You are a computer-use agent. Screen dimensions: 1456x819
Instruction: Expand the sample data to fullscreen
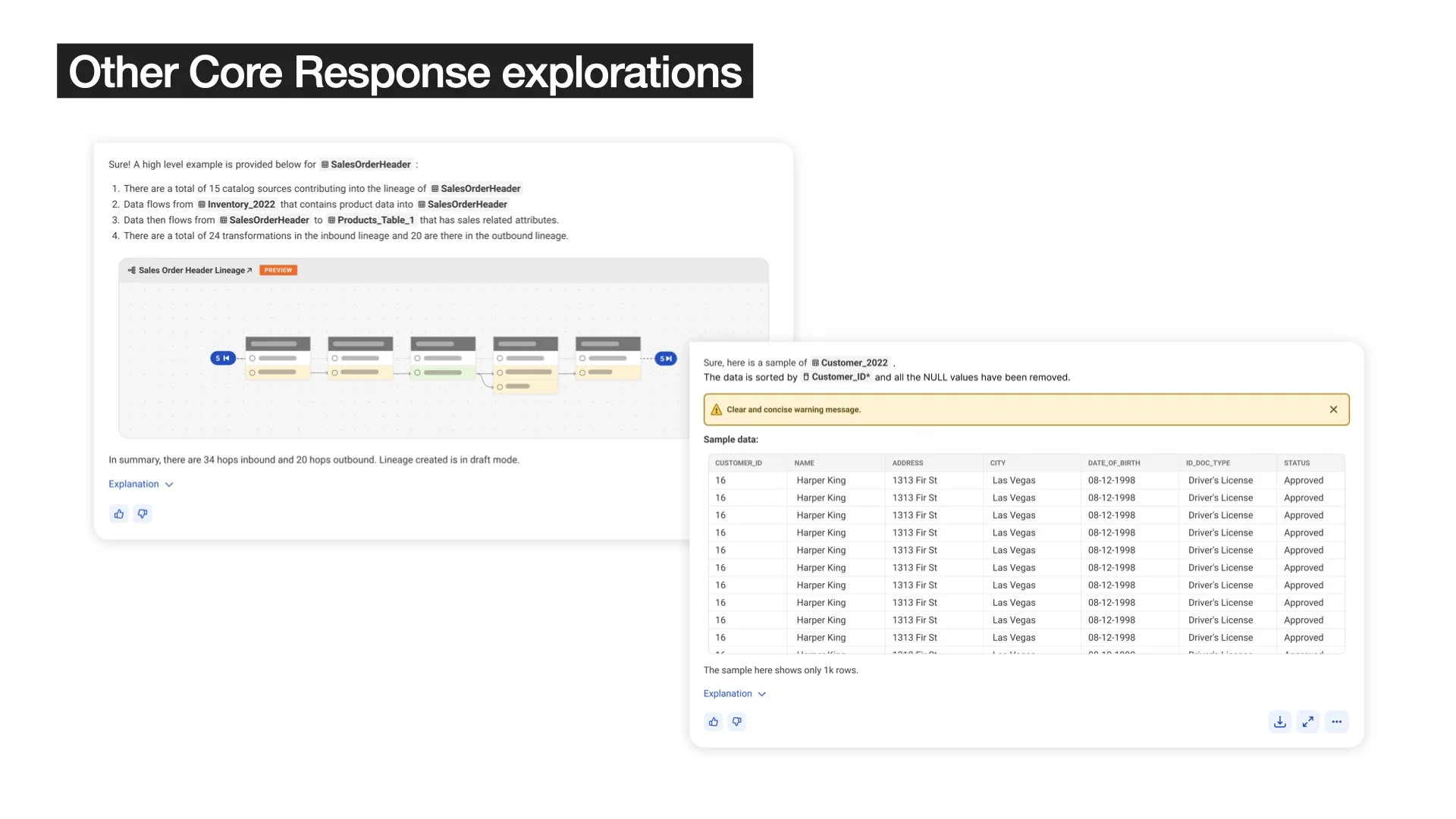1308,722
